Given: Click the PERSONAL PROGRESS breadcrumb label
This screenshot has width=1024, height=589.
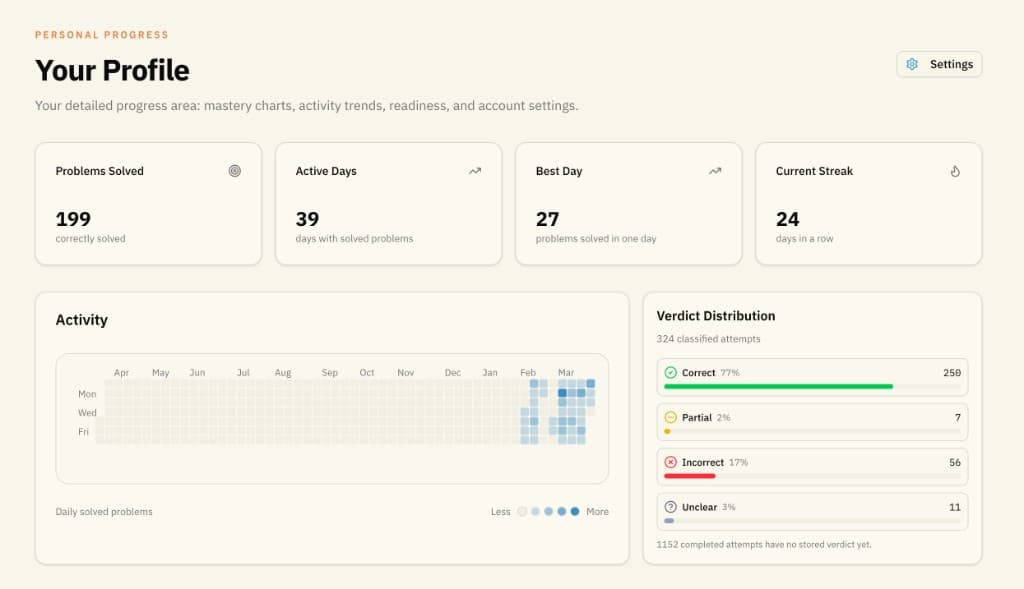Looking at the screenshot, I should [101, 34].
